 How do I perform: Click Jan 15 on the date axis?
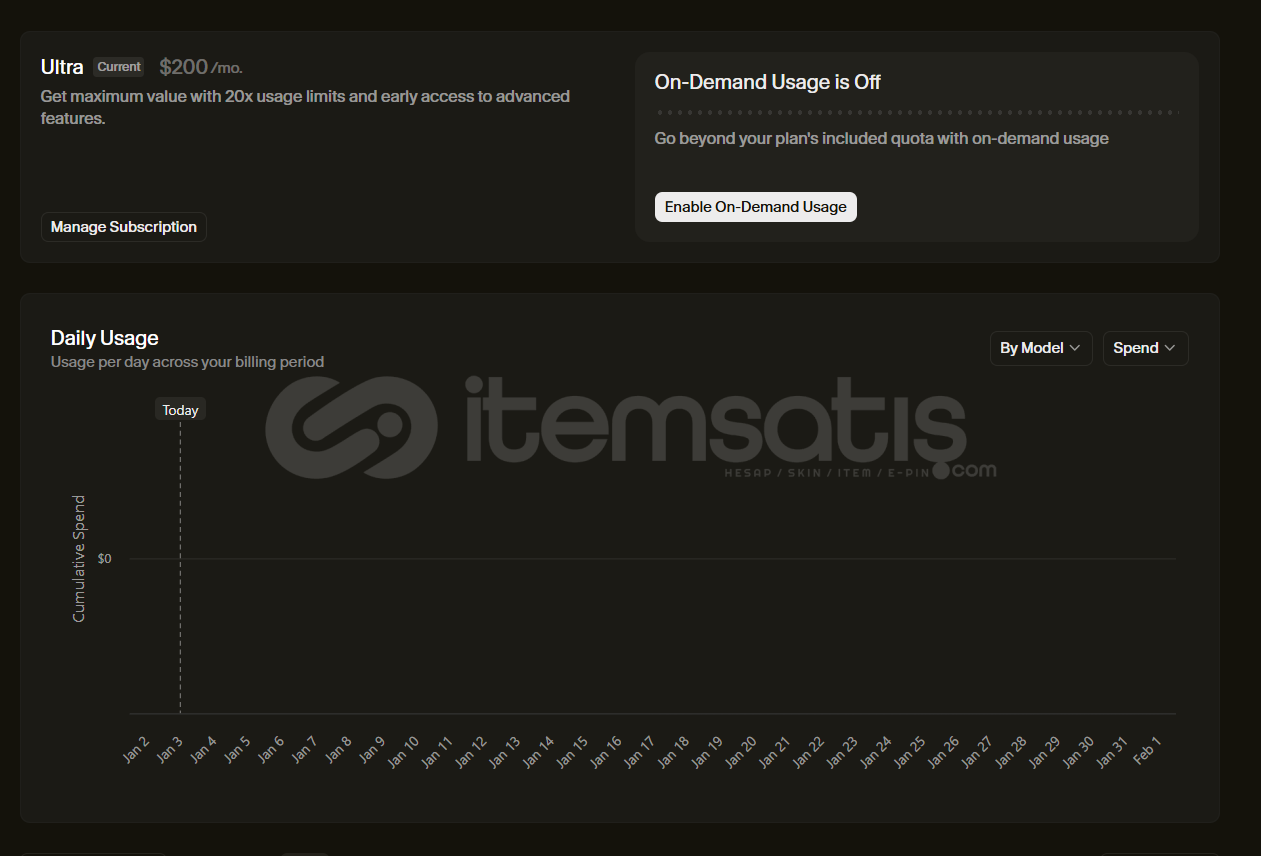(572, 751)
